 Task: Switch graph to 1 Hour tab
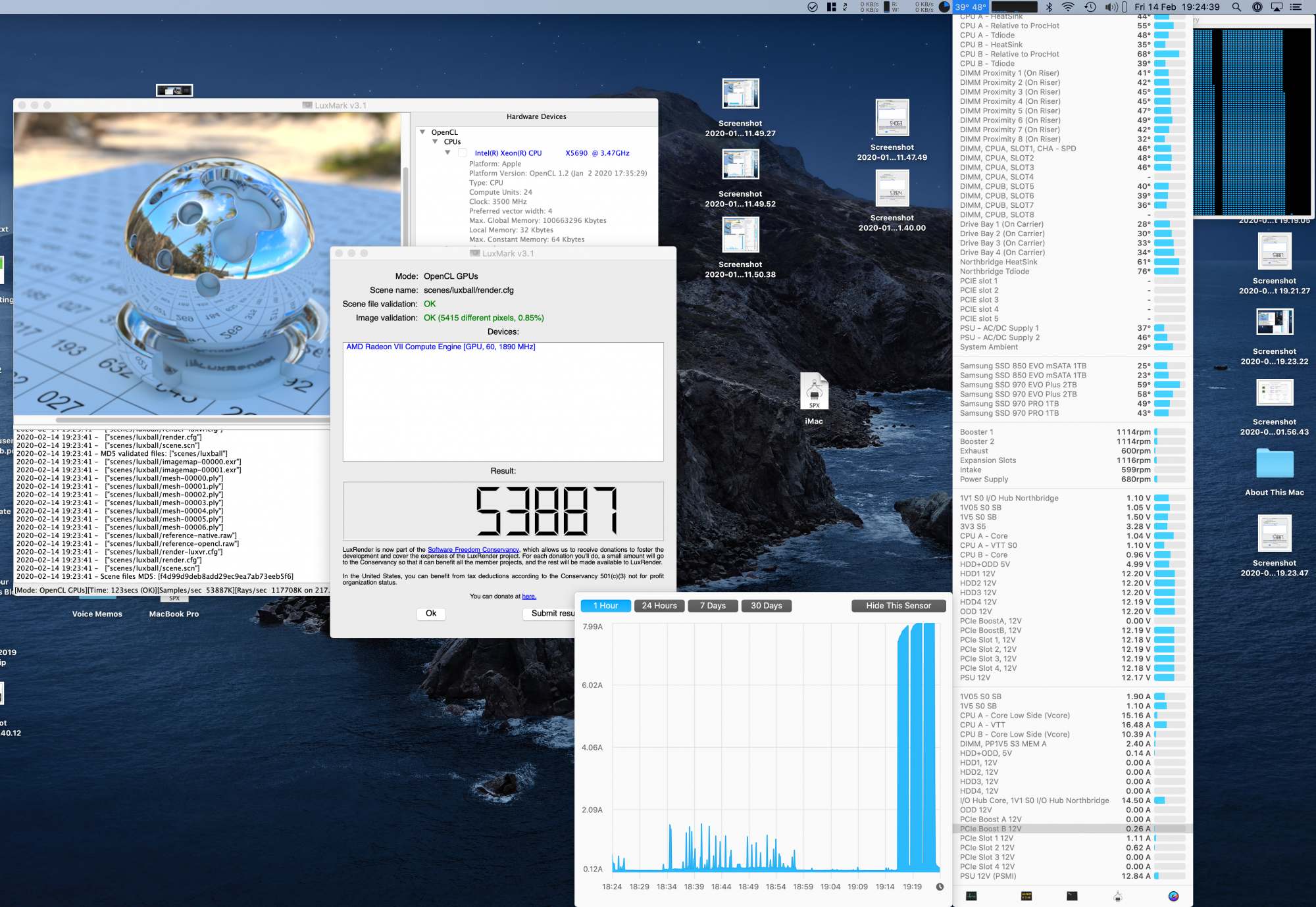pos(605,606)
